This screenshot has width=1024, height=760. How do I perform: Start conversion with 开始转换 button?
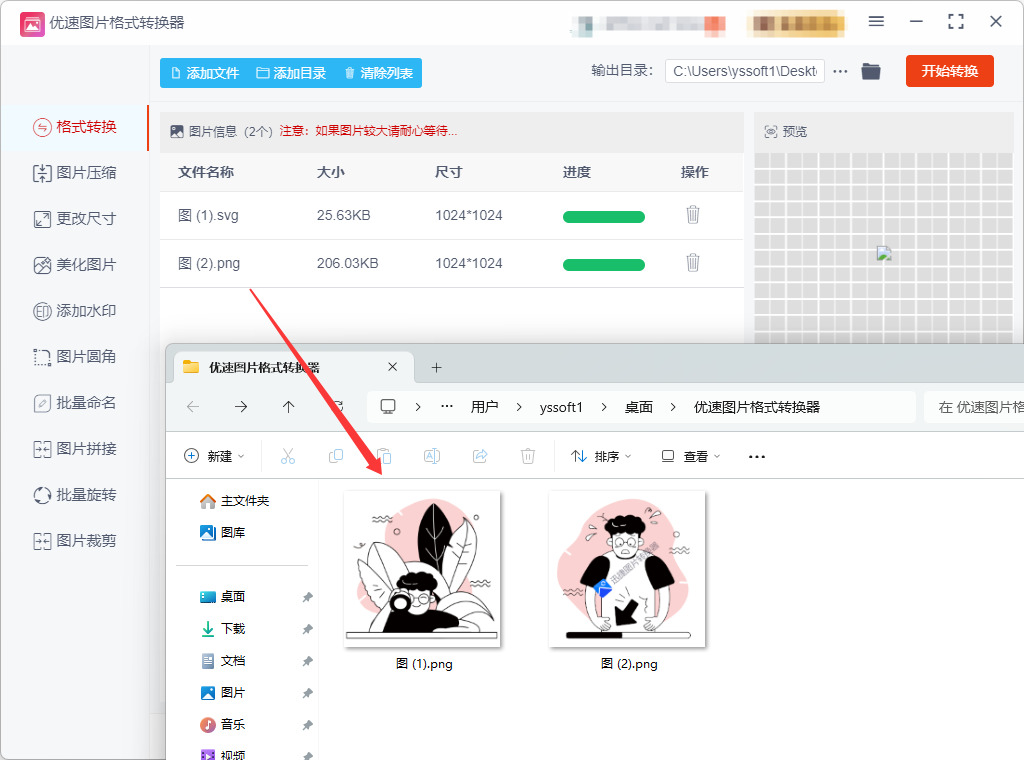pyautogui.click(x=950, y=71)
